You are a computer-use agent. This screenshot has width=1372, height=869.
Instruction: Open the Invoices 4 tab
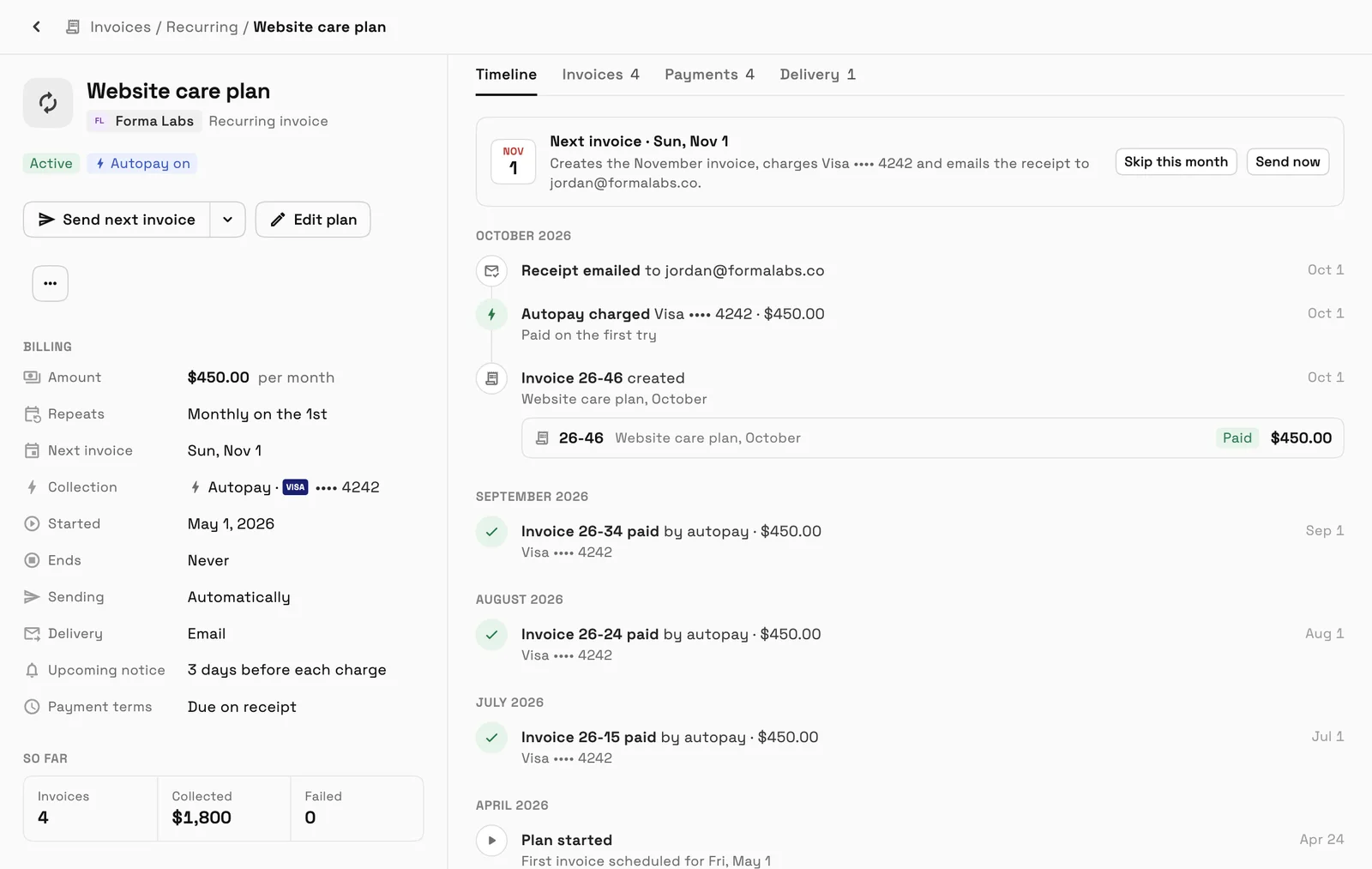point(600,75)
